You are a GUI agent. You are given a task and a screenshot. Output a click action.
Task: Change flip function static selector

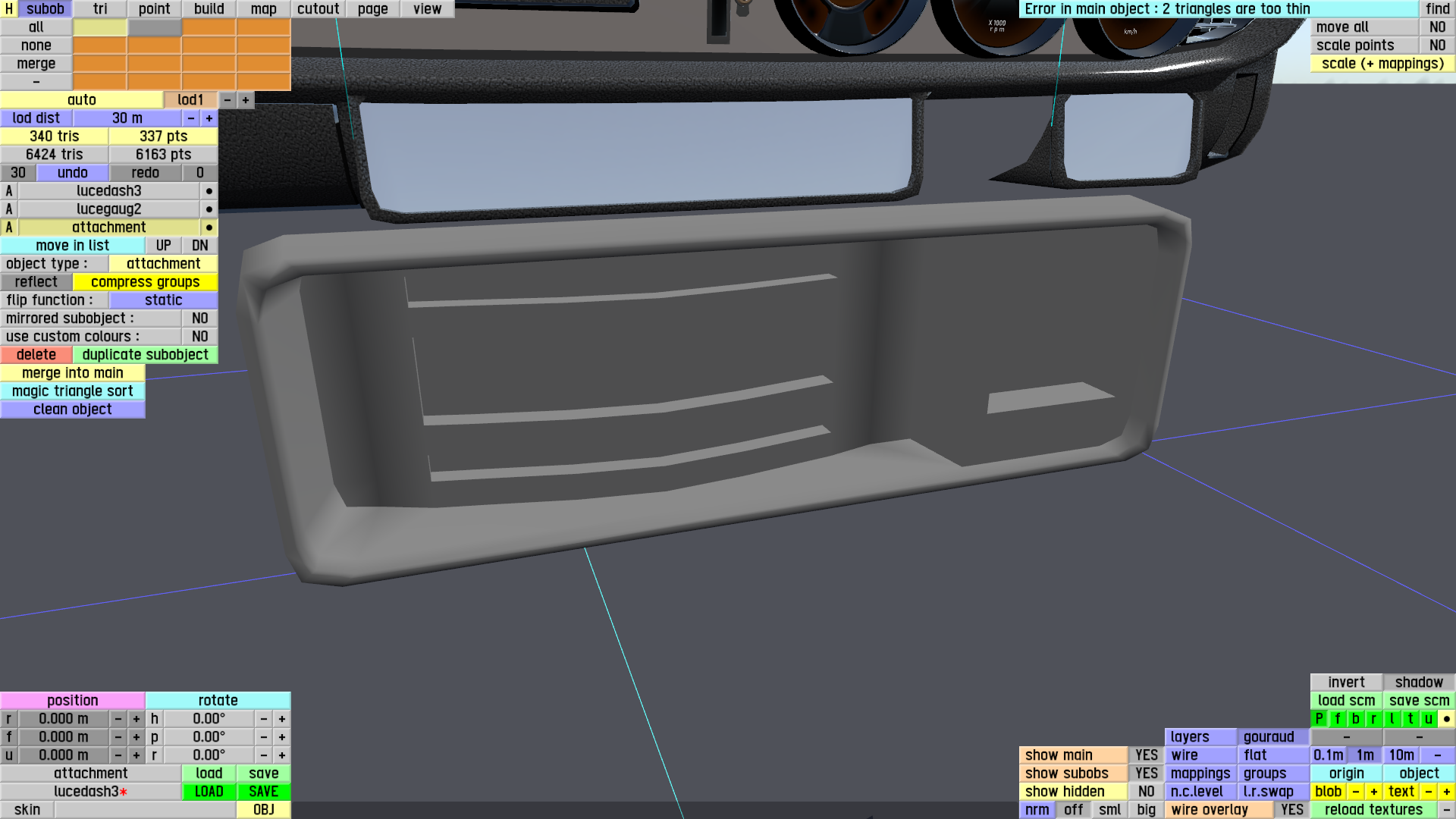coord(163,300)
